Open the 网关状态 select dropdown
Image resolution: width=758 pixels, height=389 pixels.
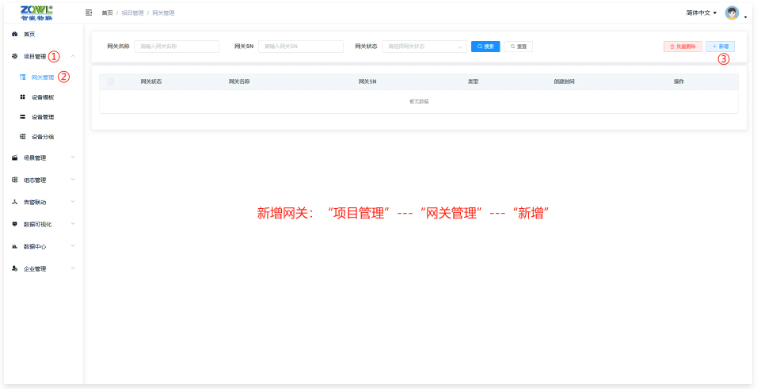(x=424, y=46)
